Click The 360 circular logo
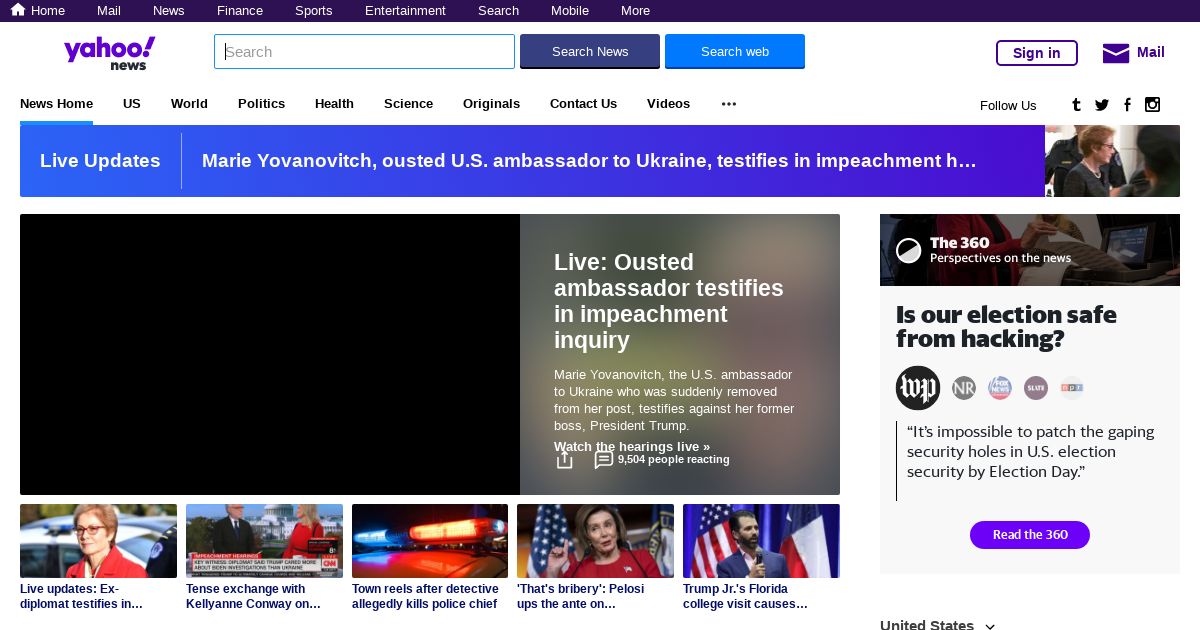Image resolution: width=1200 pixels, height=630 pixels. click(x=908, y=250)
